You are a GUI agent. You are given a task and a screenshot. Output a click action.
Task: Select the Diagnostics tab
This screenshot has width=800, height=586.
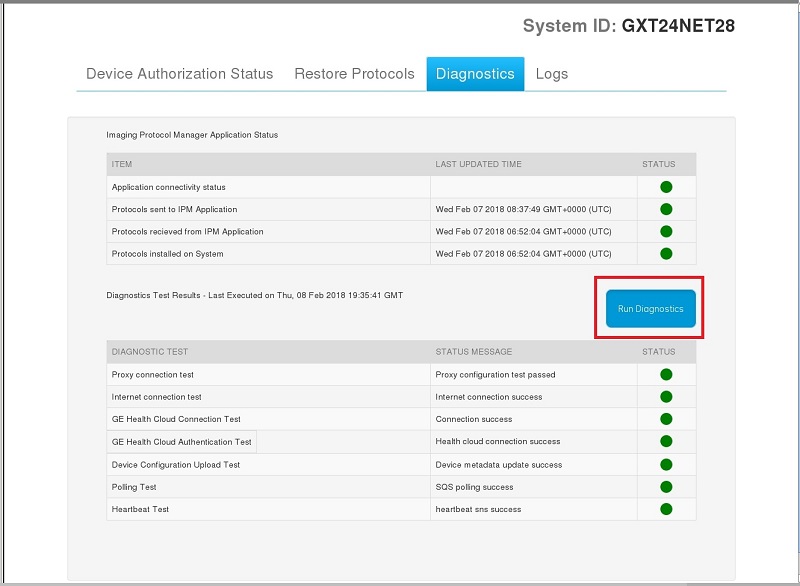tap(475, 74)
